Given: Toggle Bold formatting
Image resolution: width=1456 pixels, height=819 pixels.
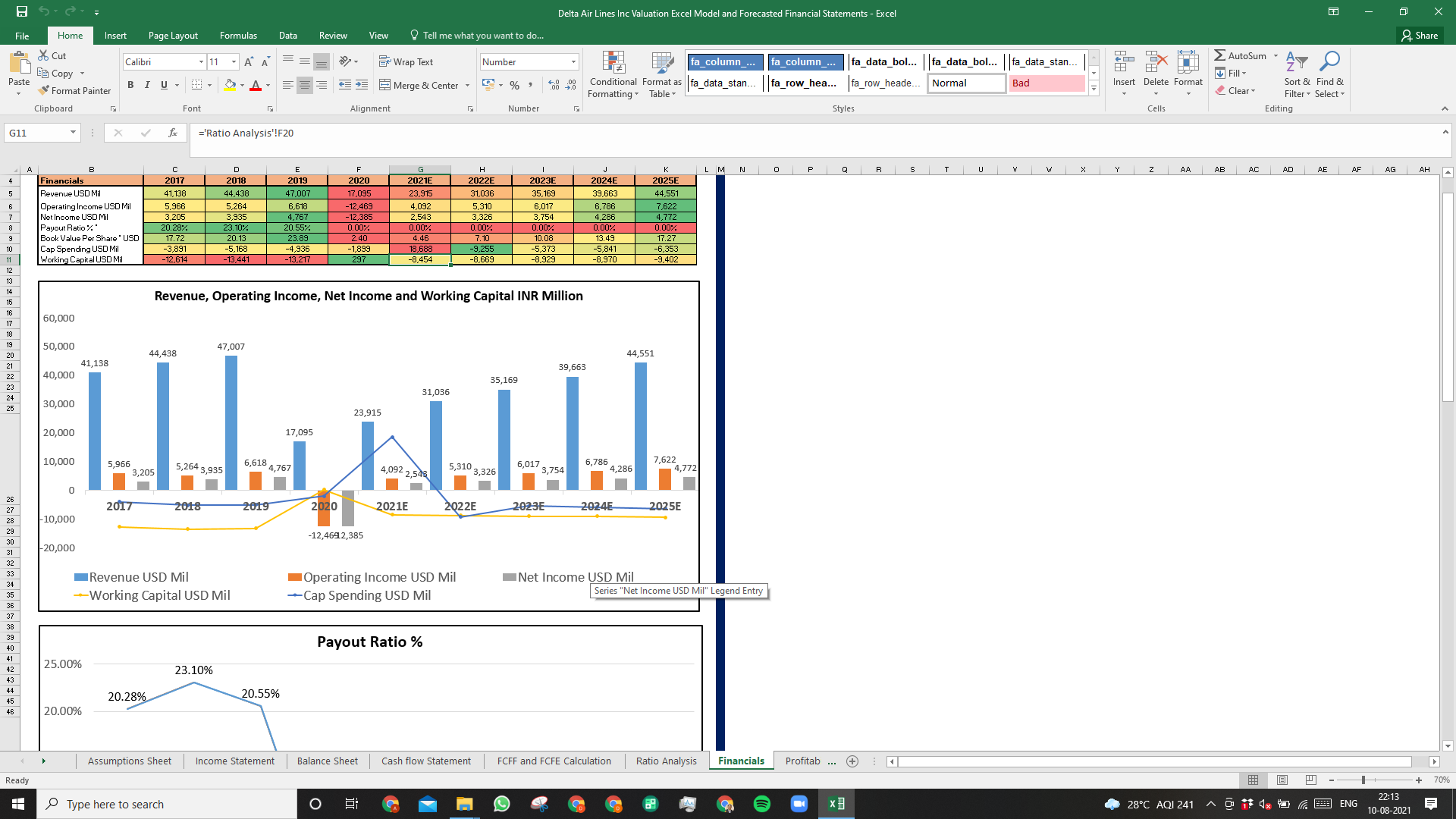Looking at the screenshot, I should coord(130,85).
